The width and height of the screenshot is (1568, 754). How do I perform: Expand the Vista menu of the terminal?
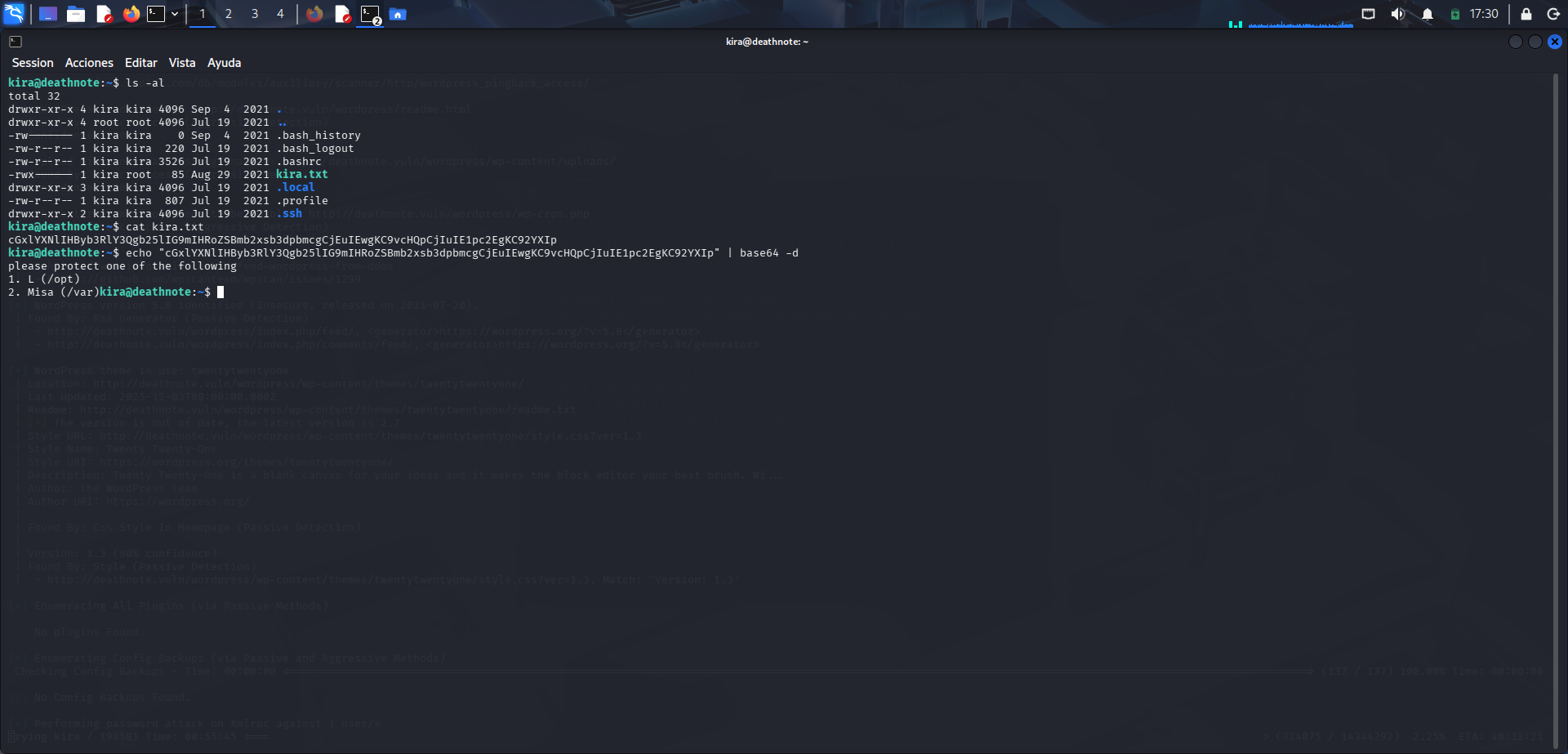(x=181, y=62)
